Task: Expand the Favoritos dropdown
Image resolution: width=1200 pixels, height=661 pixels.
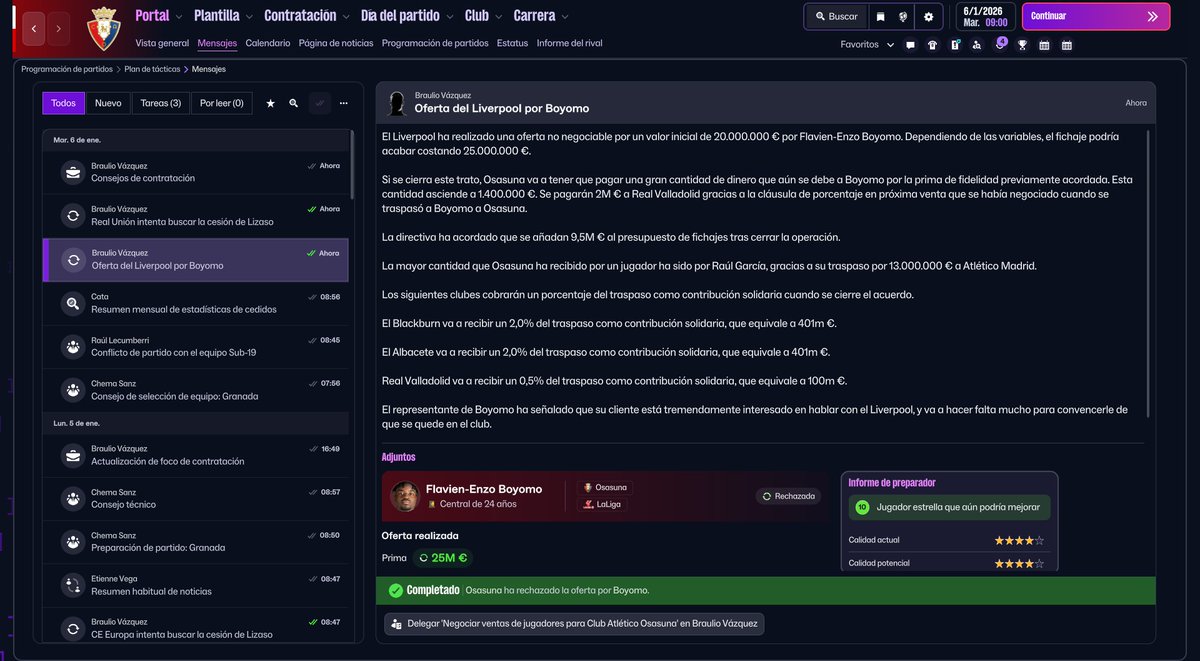Action: 866,45
